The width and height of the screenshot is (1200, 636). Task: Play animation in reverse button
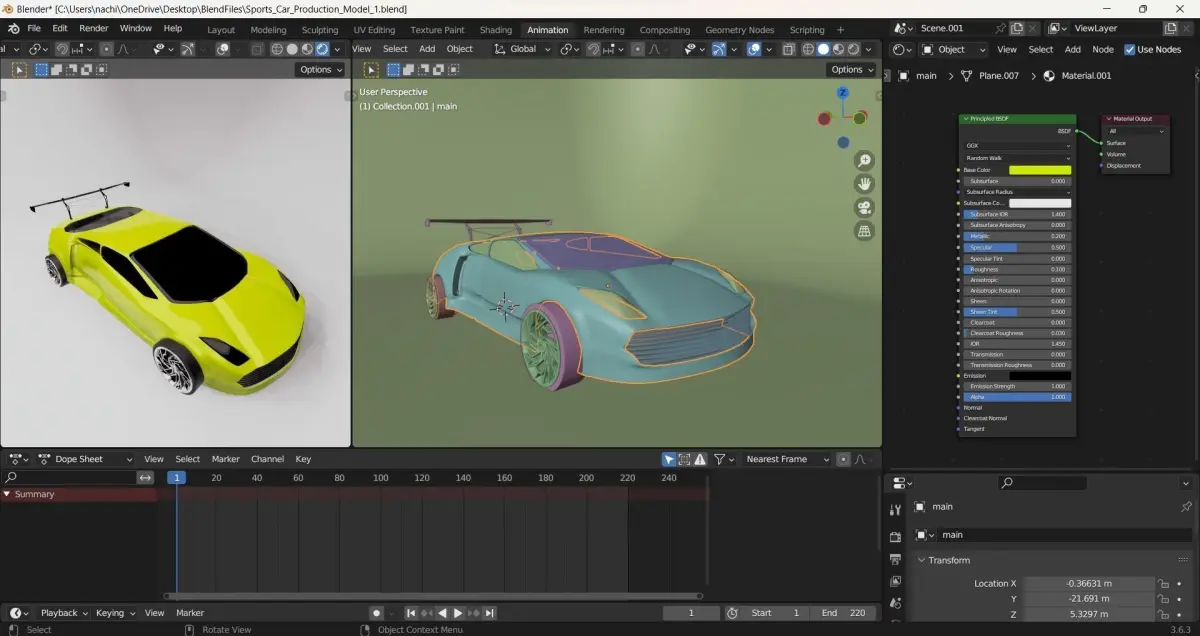tap(442, 613)
